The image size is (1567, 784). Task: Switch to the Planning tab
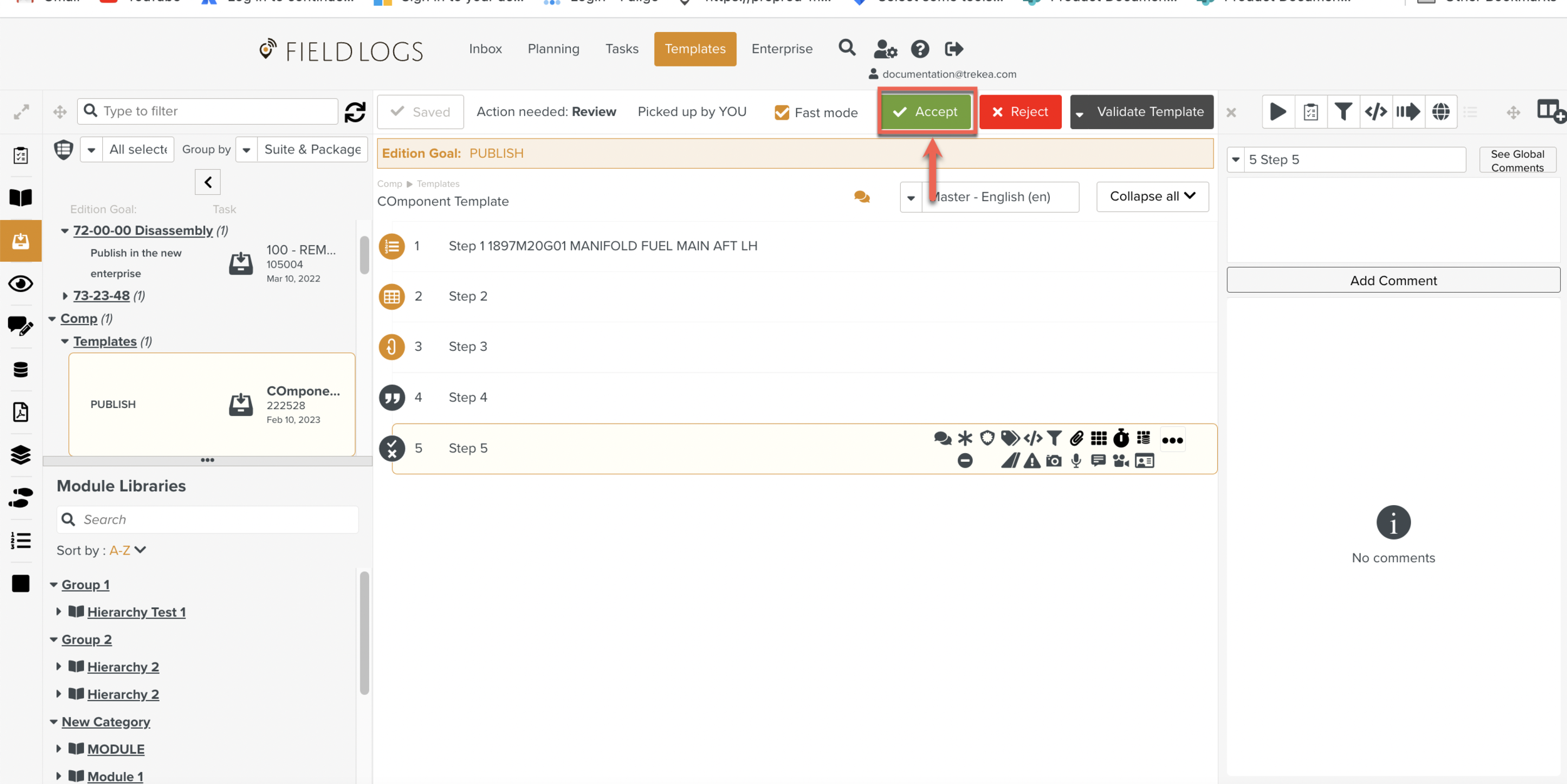pos(553,49)
